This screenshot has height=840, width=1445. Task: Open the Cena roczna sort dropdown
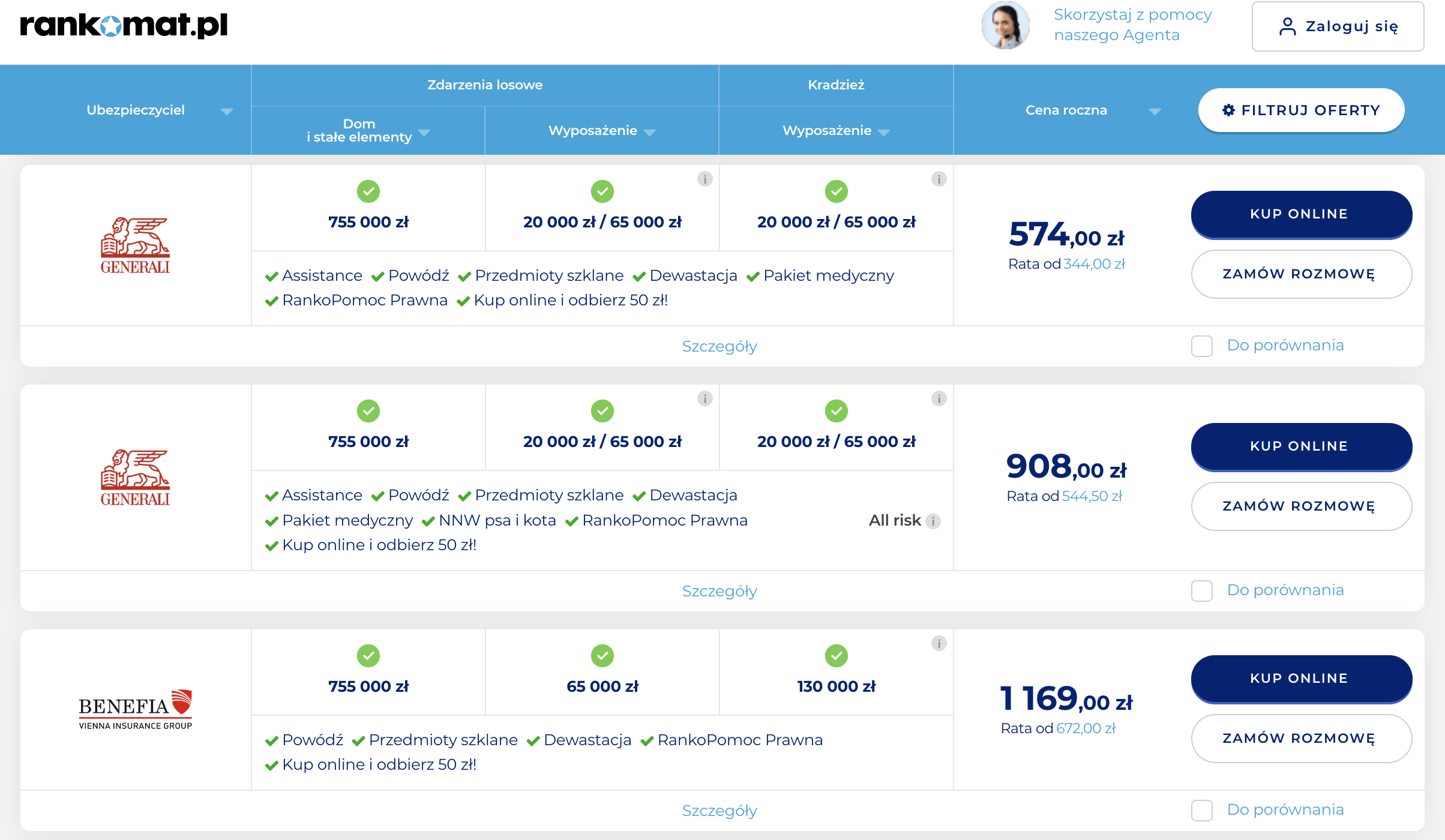pos(1155,112)
